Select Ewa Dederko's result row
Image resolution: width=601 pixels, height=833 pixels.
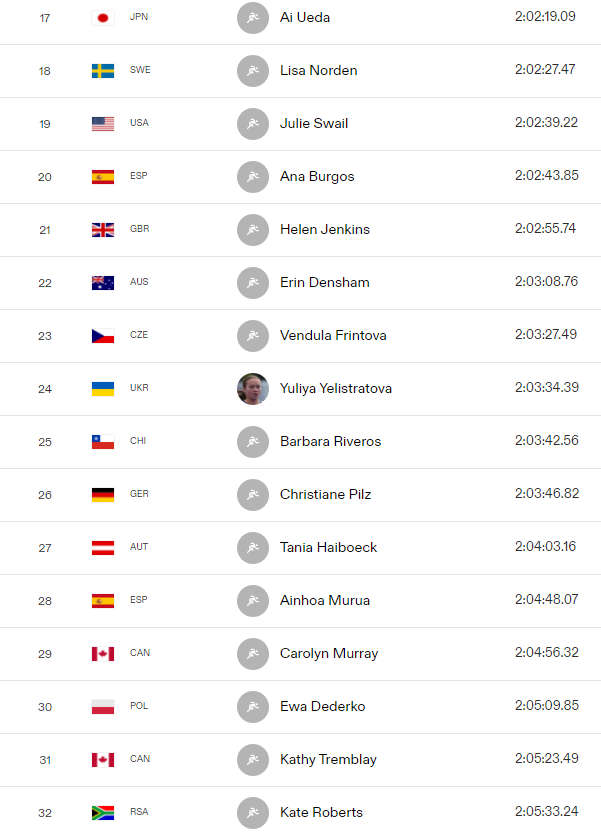click(x=300, y=707)
